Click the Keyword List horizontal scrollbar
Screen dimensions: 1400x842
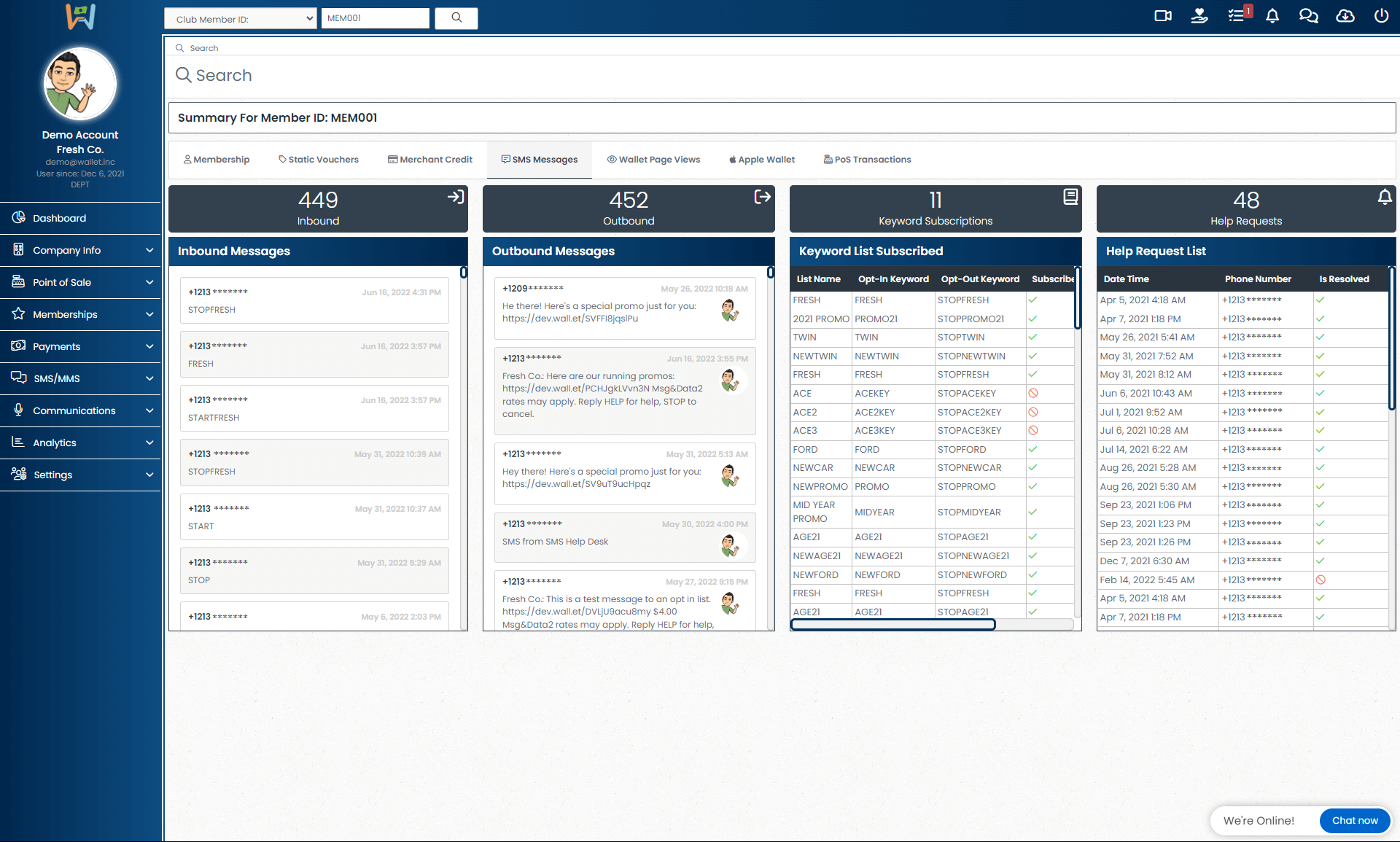point(893,625)
